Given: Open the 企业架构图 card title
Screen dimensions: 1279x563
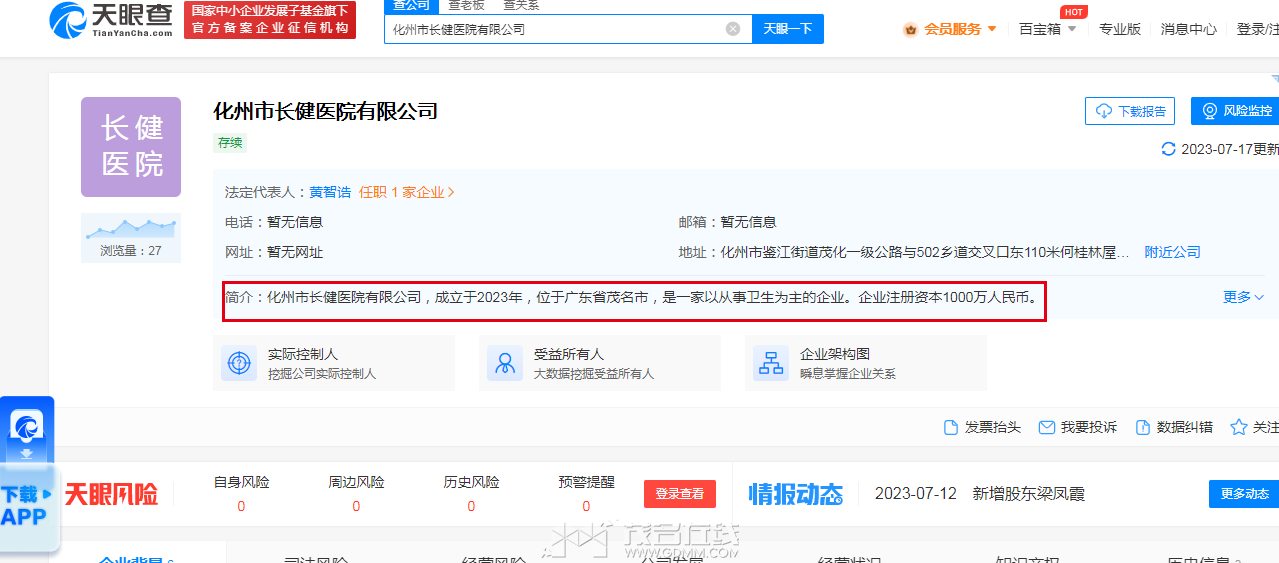Looking at the screenshot, I should click(835, 354).
